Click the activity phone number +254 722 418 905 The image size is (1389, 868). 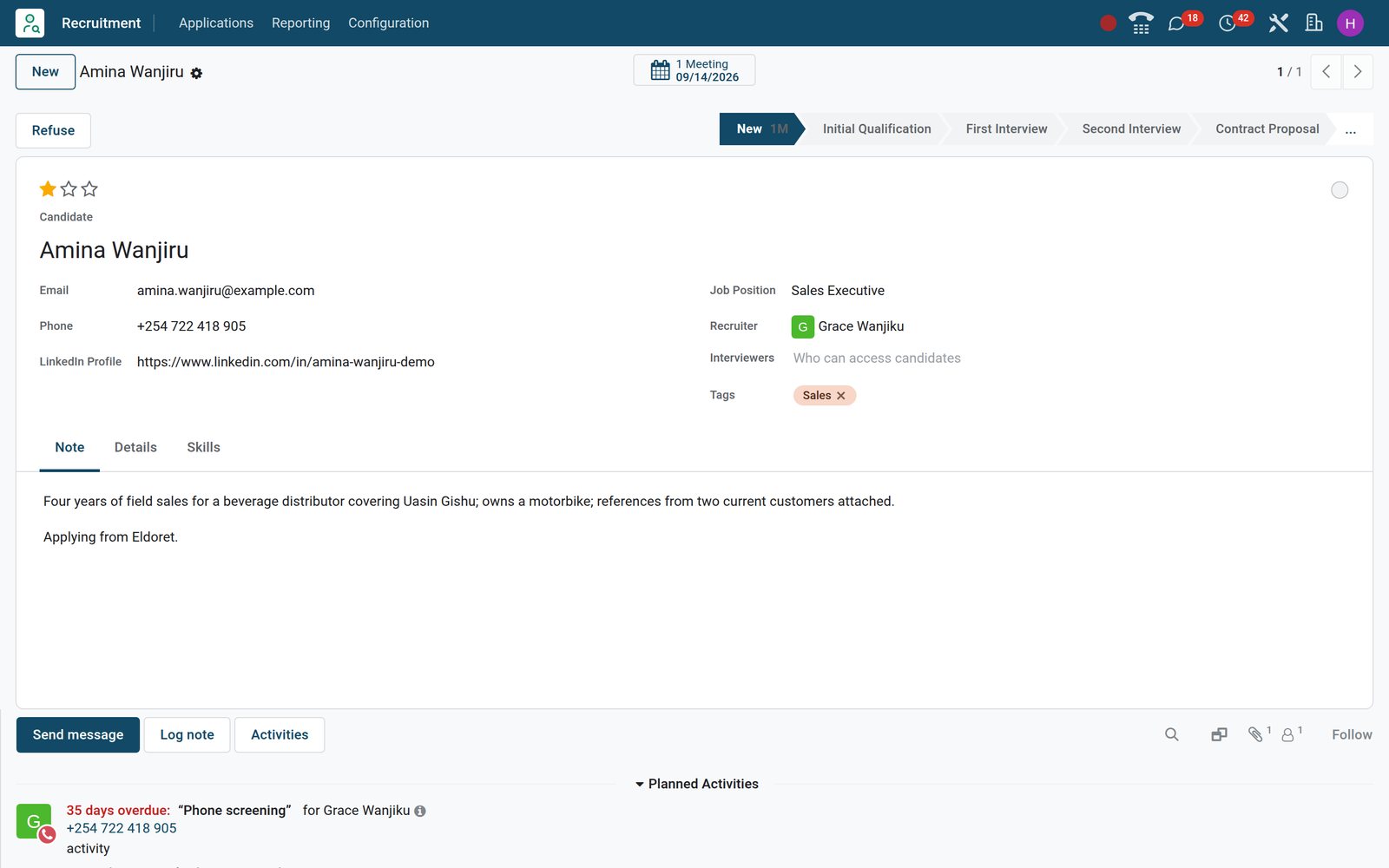tap(122, 829)
